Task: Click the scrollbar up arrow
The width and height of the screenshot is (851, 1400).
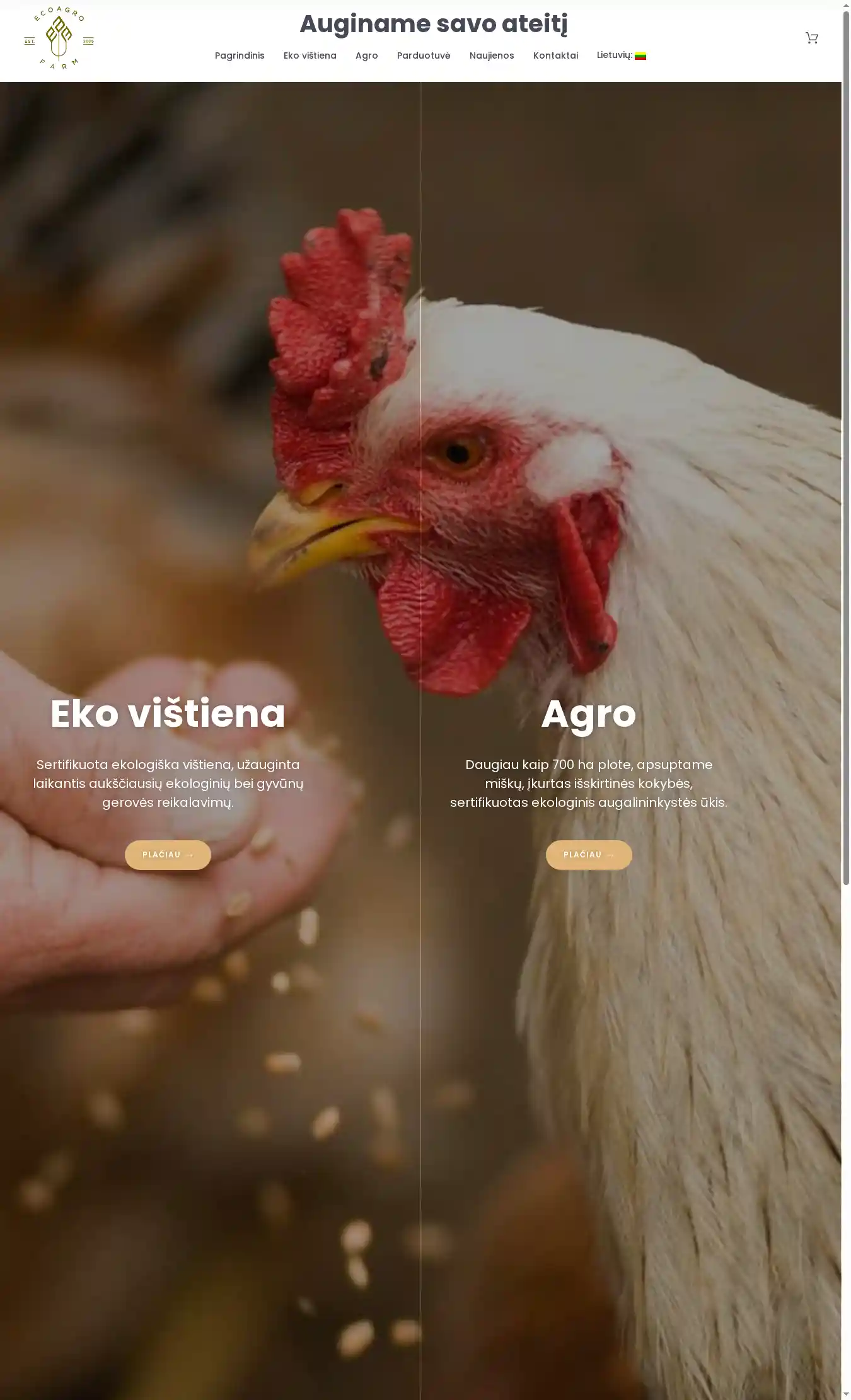Action: point(846,5)
